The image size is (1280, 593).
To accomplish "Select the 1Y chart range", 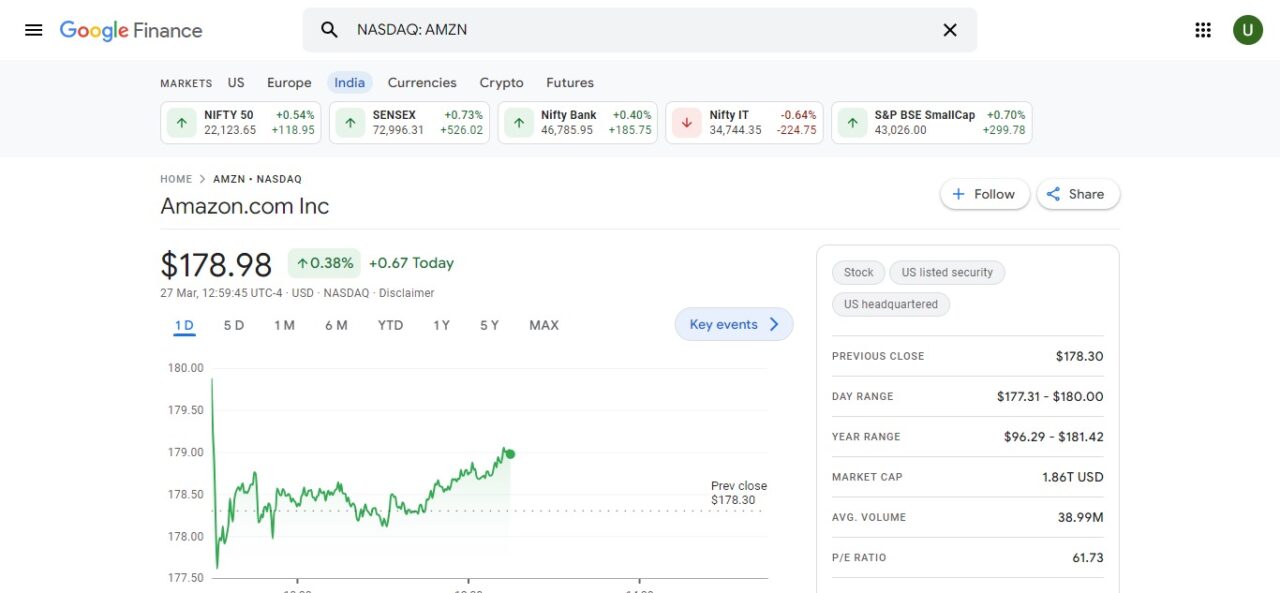I will [x=441, y=325].
